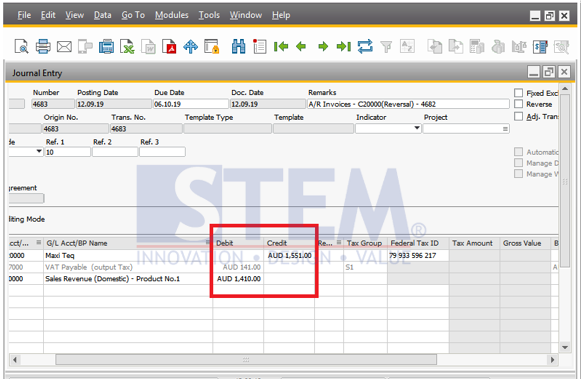Send document by email icon

pos(64,47)
